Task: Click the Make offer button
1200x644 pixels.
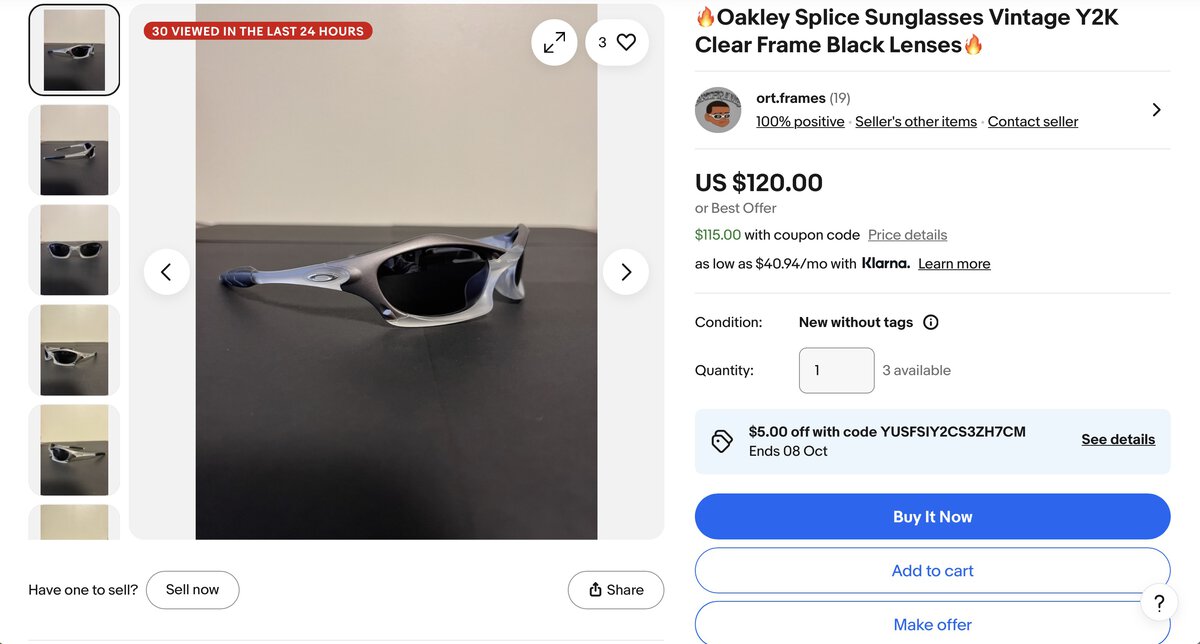Action: 932,625
